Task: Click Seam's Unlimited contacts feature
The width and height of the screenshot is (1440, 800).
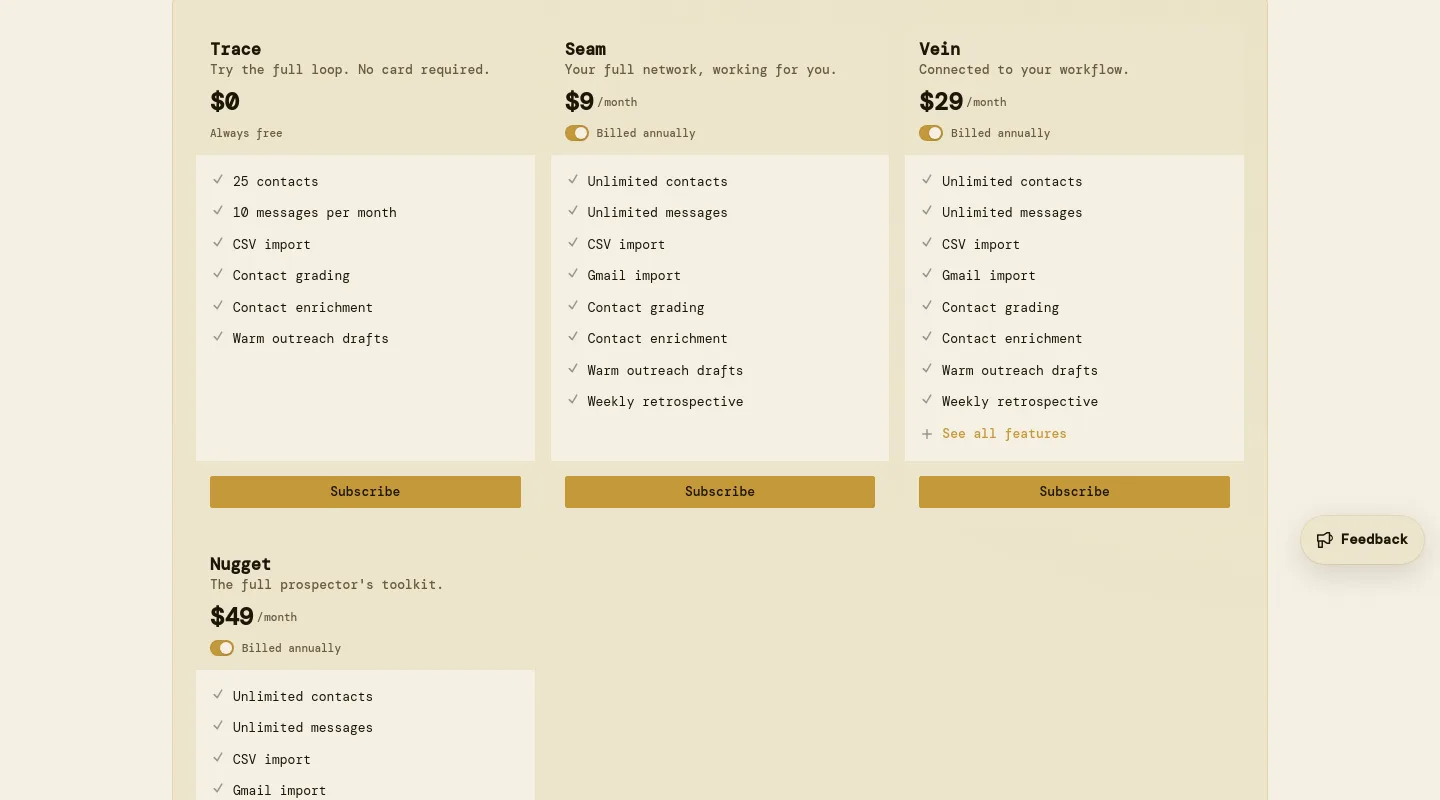Action: 657,181
